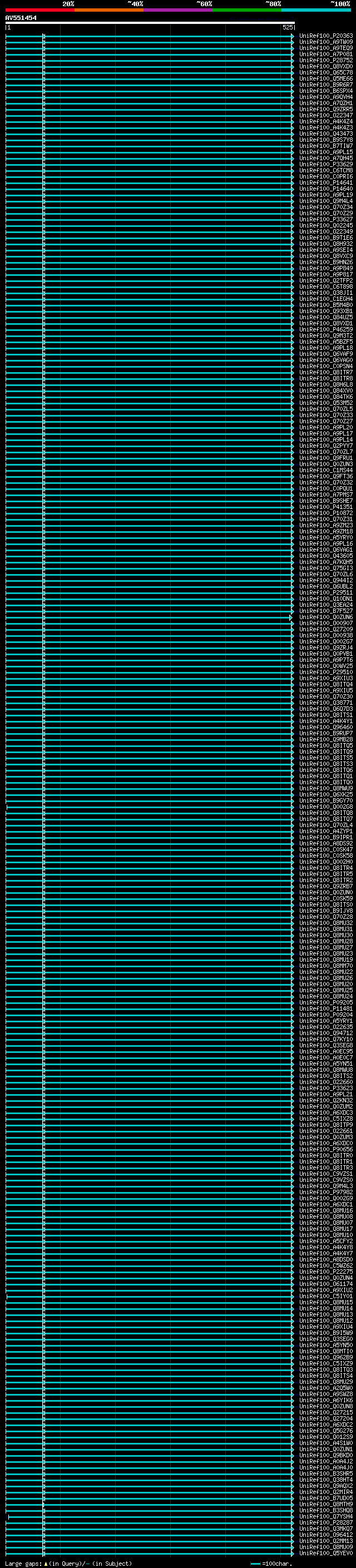The height and width of the screenshot is (1568, 356).
Task: Select the UniRef100_P46259 label
Action: pos(325,330)
